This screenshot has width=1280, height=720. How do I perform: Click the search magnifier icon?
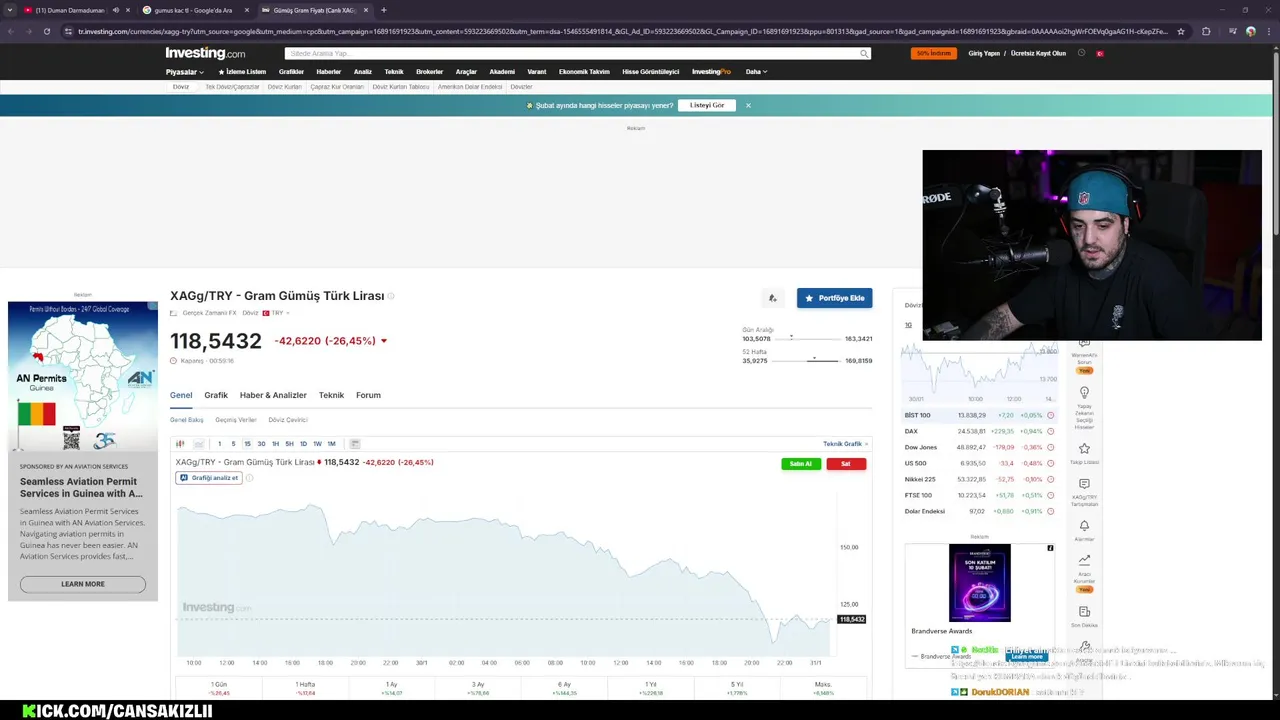click(864, 53)
